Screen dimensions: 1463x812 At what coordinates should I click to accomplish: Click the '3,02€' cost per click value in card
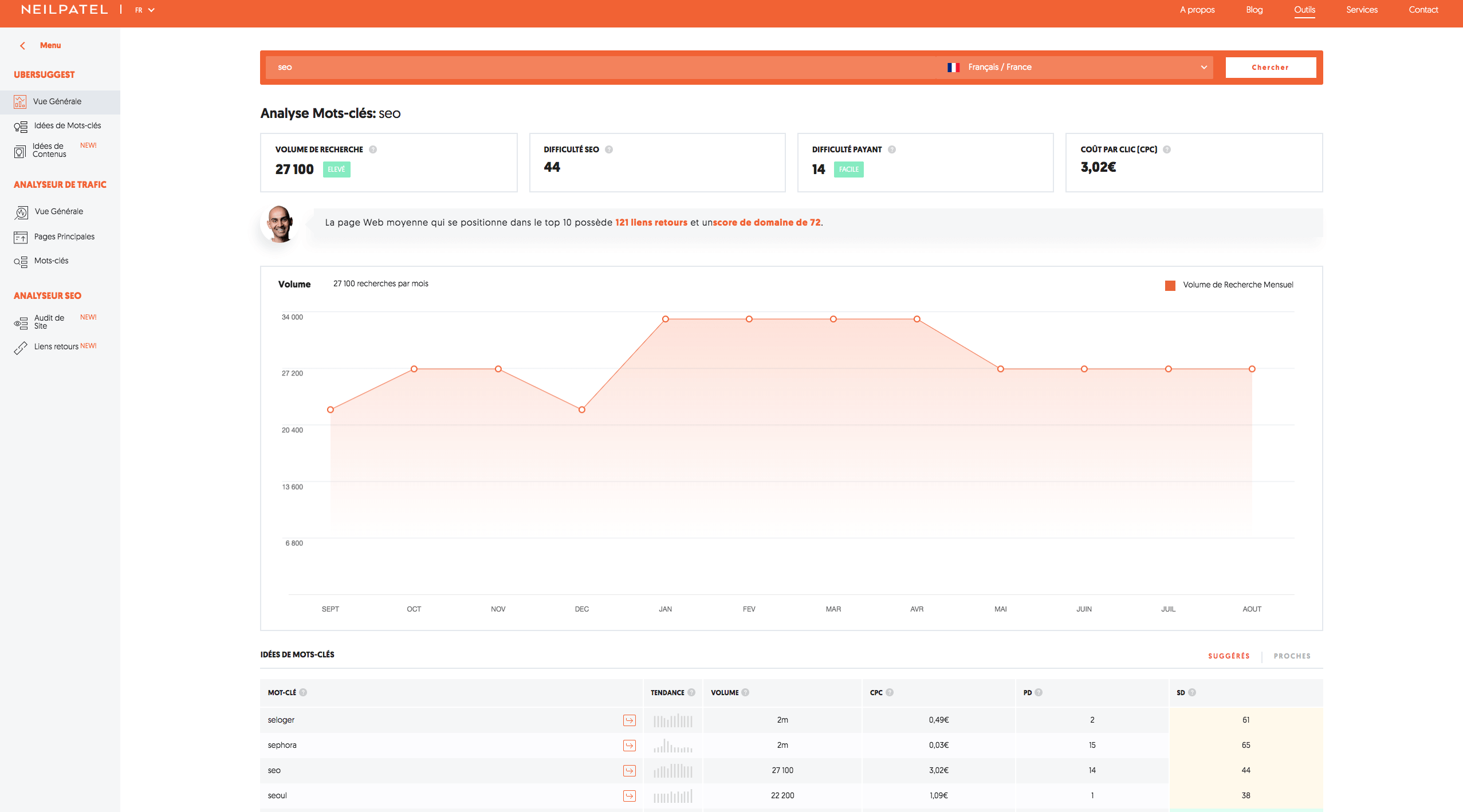1098,167
